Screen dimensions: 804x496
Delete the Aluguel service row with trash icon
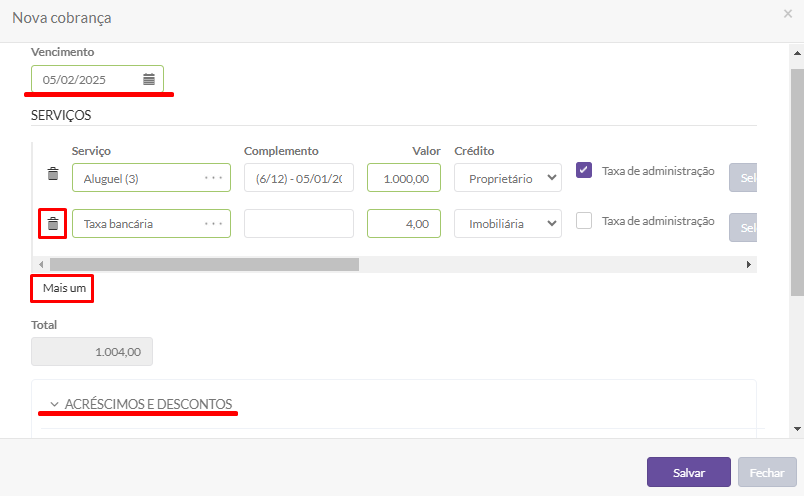pos(53,175)
